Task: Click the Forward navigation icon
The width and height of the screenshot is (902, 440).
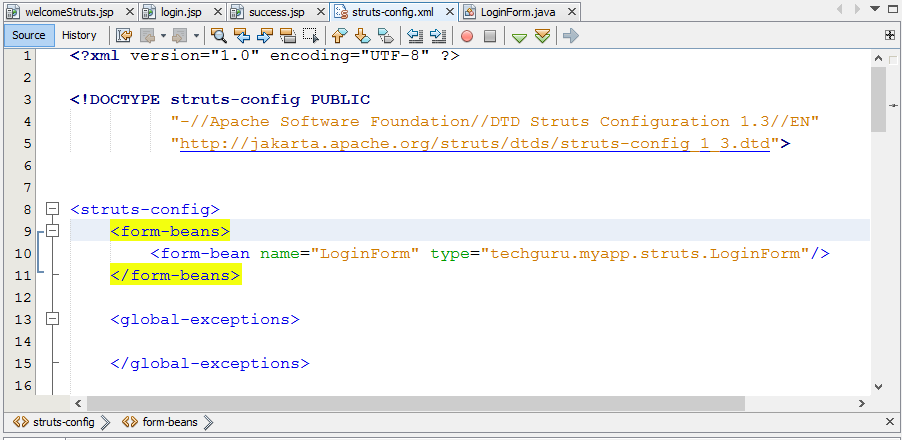Action: click(180, 36)
